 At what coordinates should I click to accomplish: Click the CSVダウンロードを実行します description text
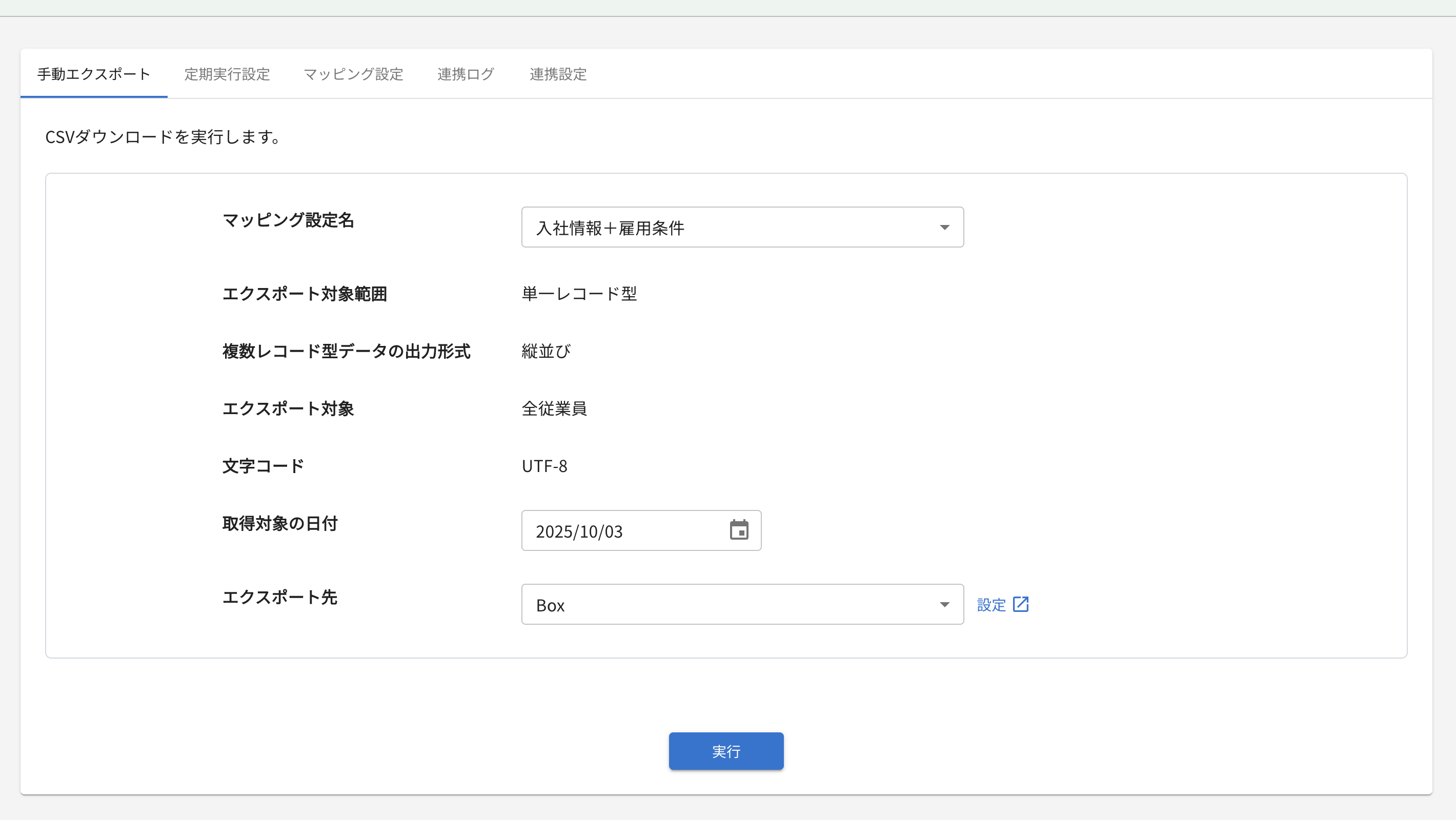pyautogui.click(x=163, y=137)
